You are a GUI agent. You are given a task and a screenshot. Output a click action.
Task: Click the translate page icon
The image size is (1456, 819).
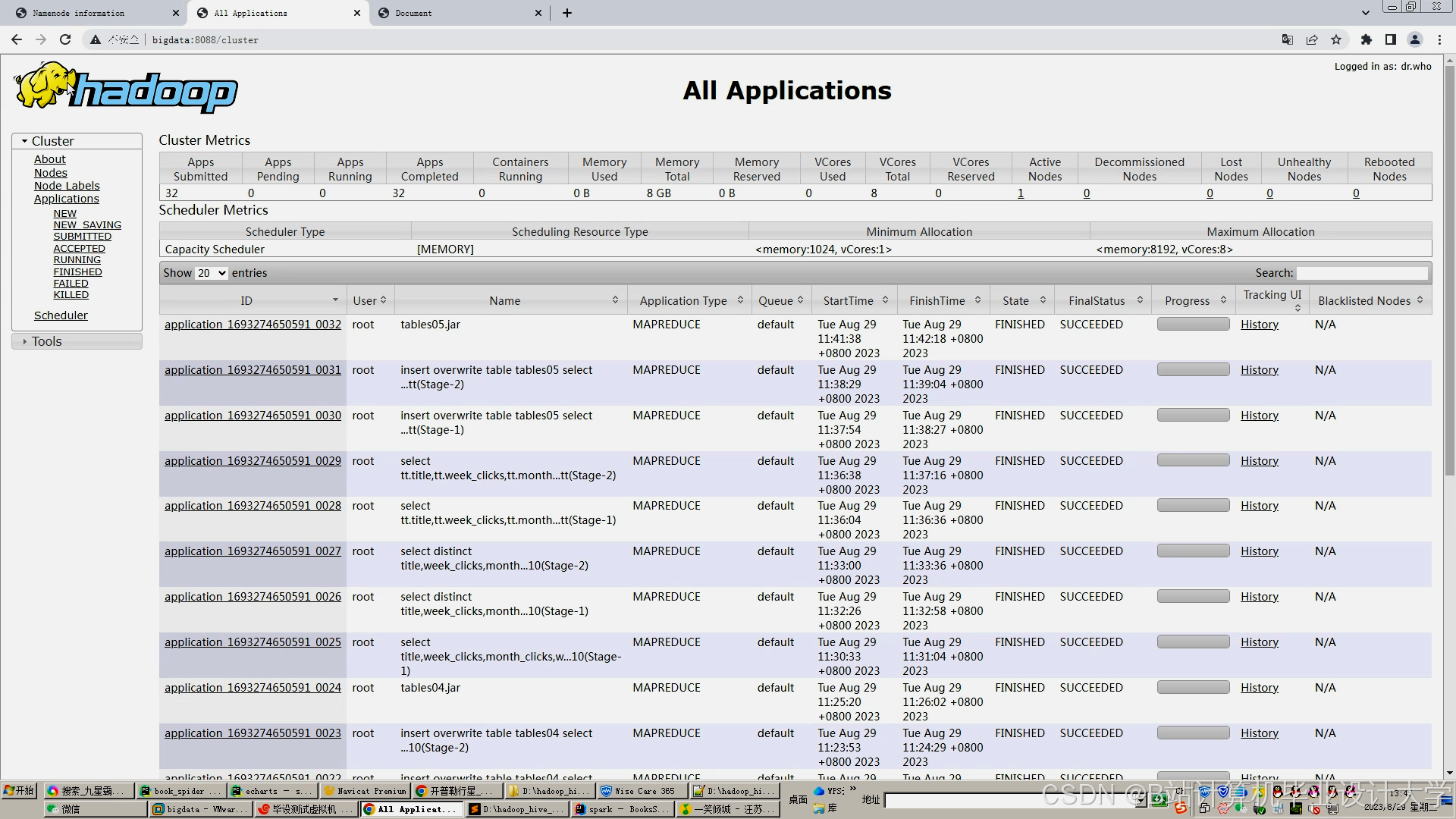point(1287,39)
